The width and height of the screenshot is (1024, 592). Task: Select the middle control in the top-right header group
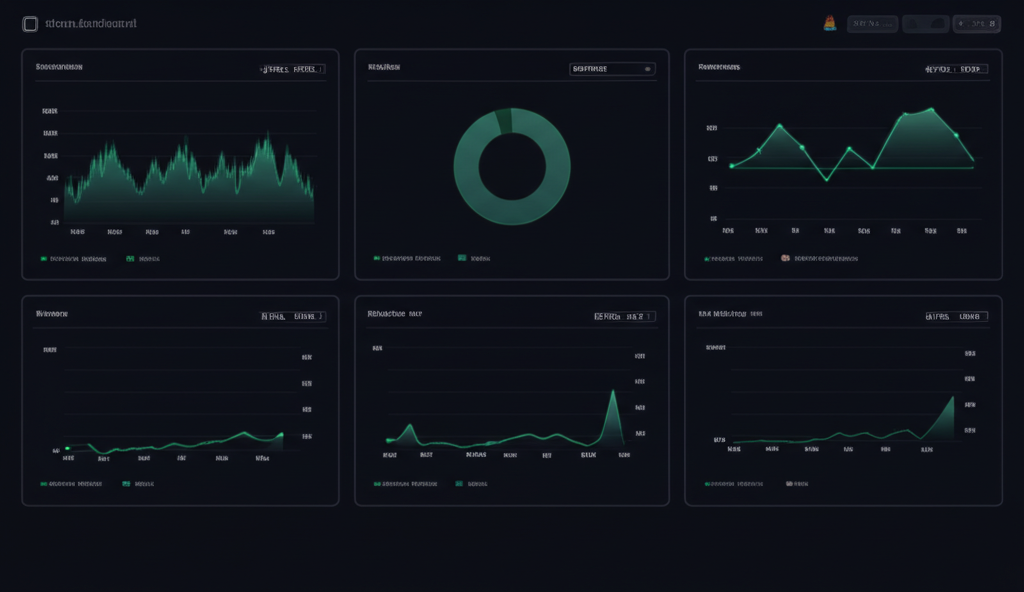tap(925, 24)
